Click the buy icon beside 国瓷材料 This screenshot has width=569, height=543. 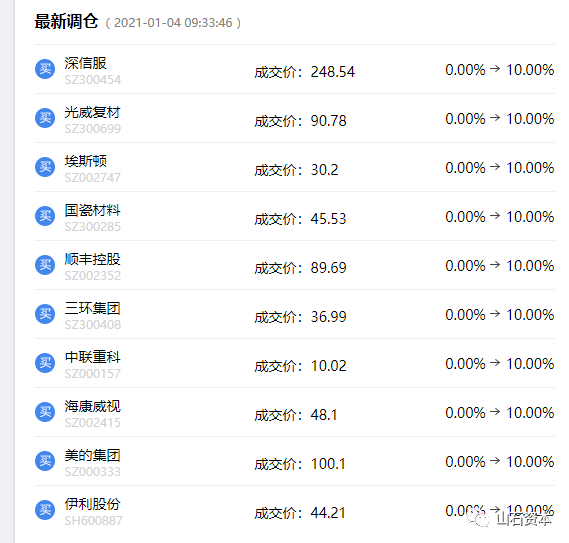point(45,216)
